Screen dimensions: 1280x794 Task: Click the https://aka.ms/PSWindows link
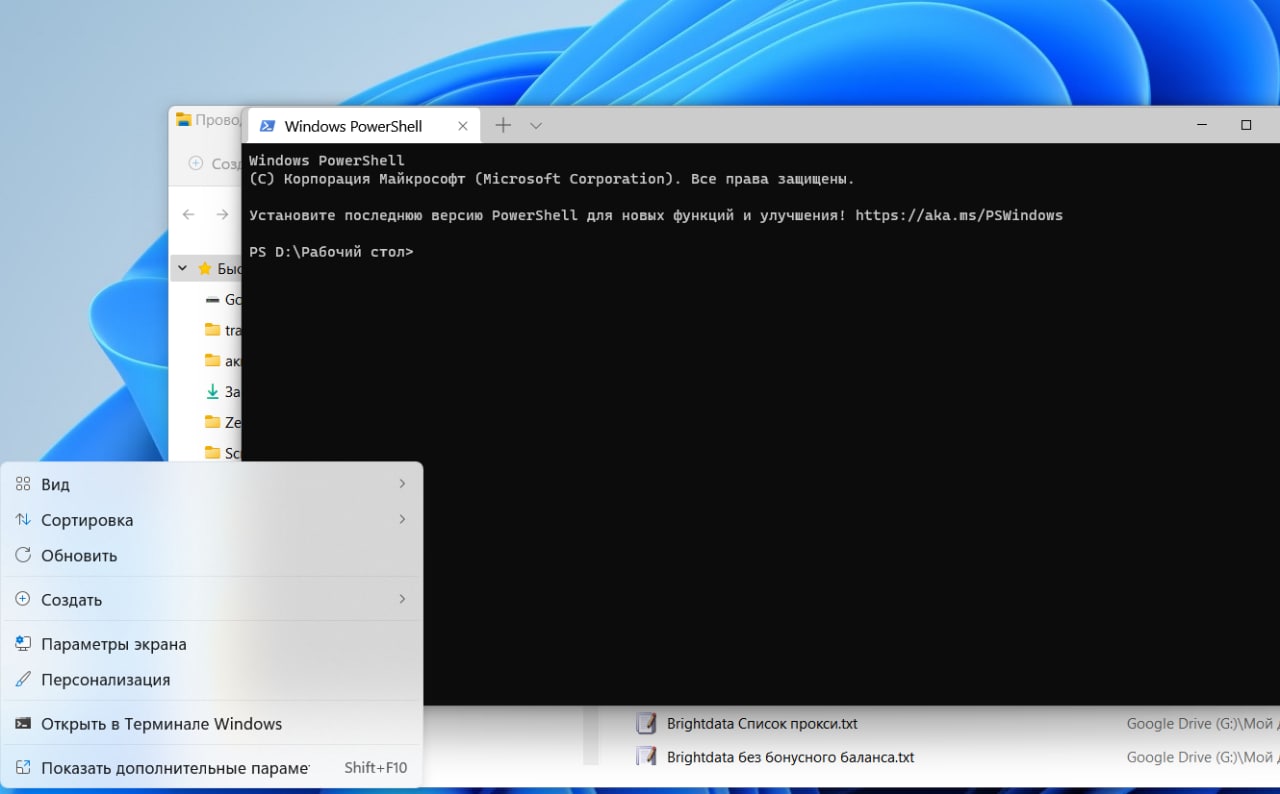959,215
